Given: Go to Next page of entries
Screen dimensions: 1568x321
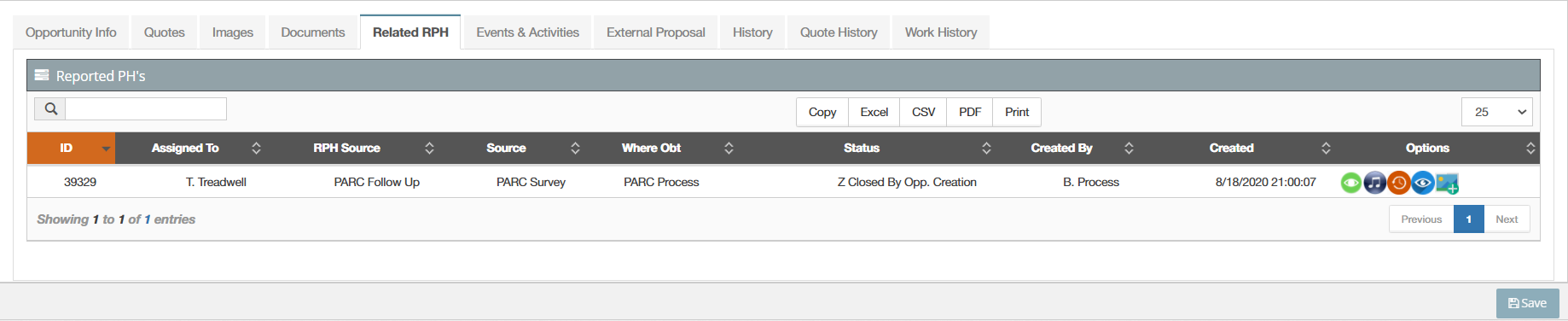Looking at the screenshot, I should (1507, 219).
